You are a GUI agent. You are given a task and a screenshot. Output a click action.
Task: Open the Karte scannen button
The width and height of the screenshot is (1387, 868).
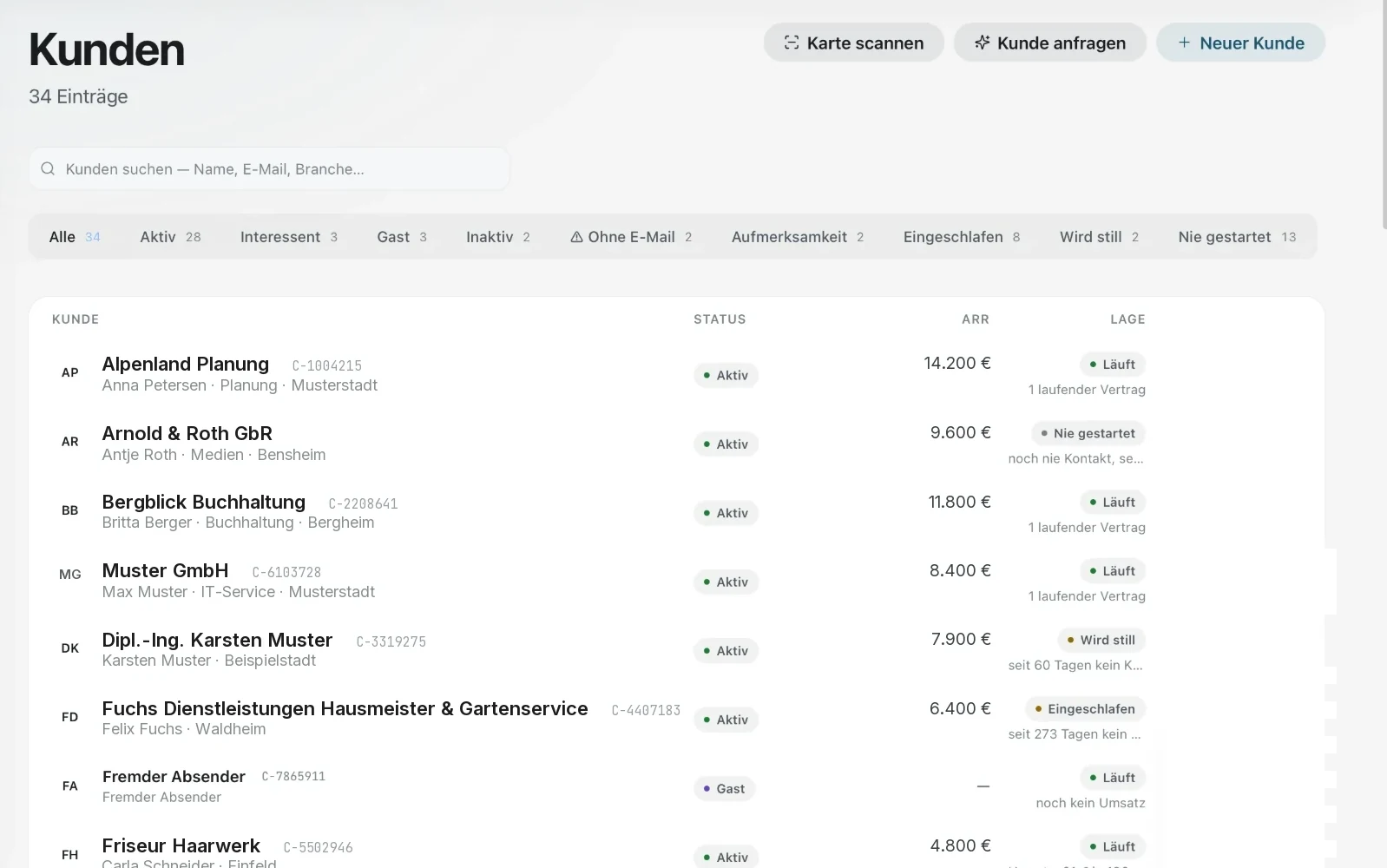click(x=853, y=43)
